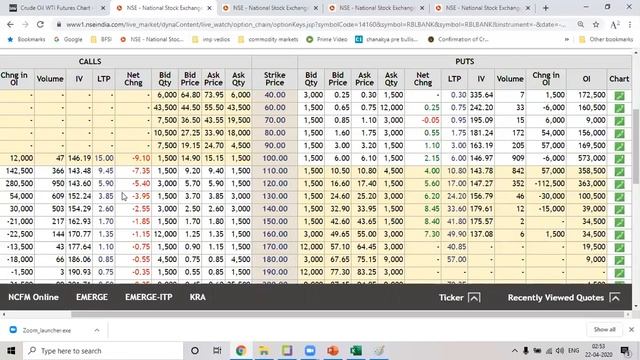Open Prime Video bookmark
This screenshot has height=360, width=640.
tap(327, 40)
